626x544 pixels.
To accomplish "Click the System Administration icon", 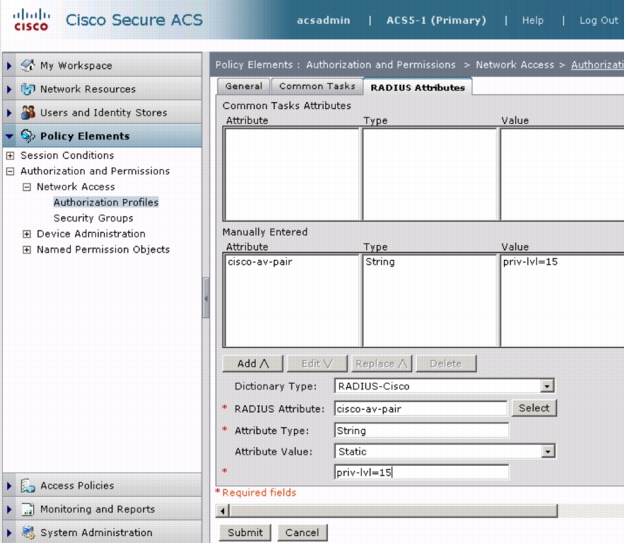I will tap(28, 533).
